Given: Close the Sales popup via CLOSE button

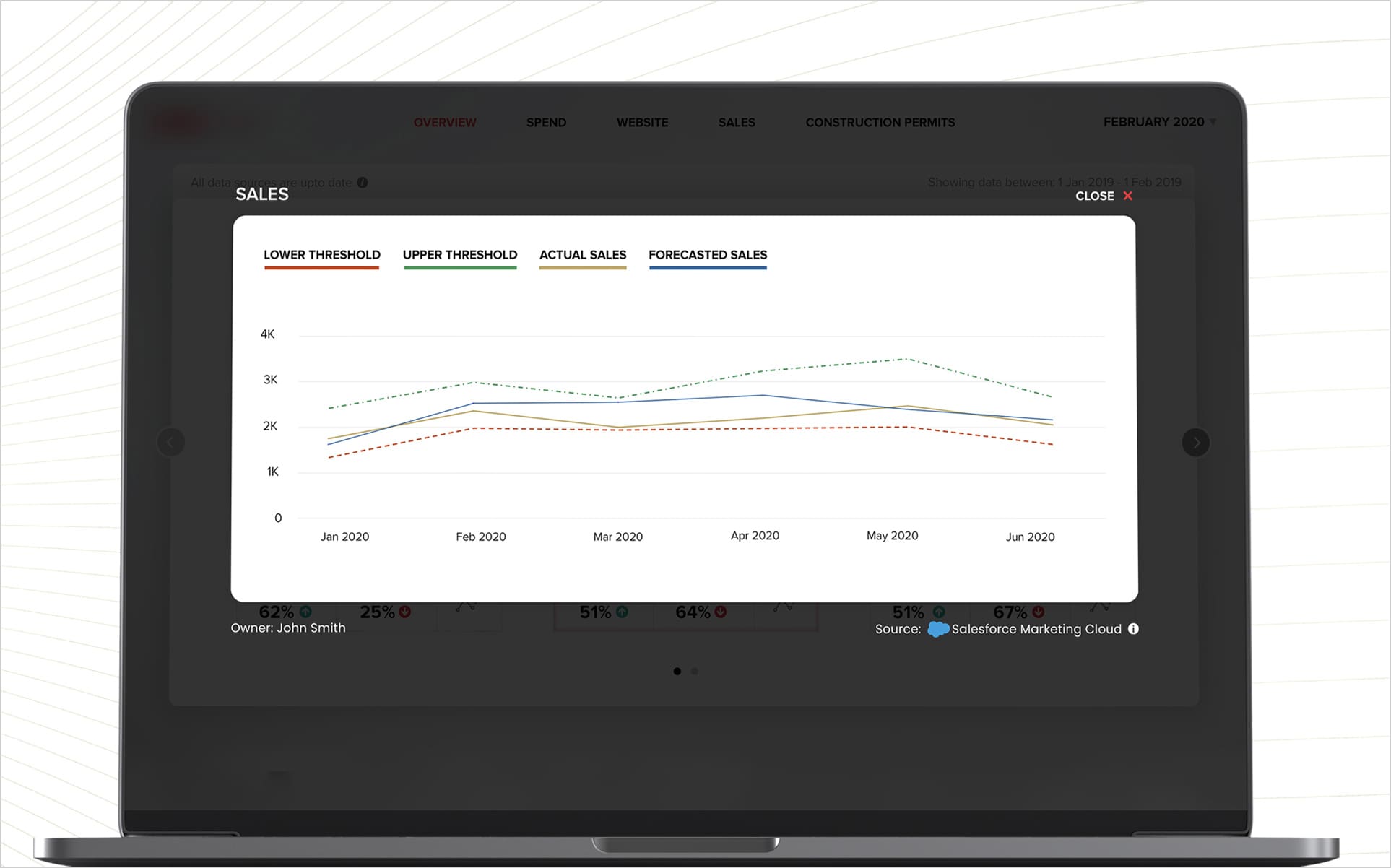Looking at the screenshot, I should coord(1095,196).
